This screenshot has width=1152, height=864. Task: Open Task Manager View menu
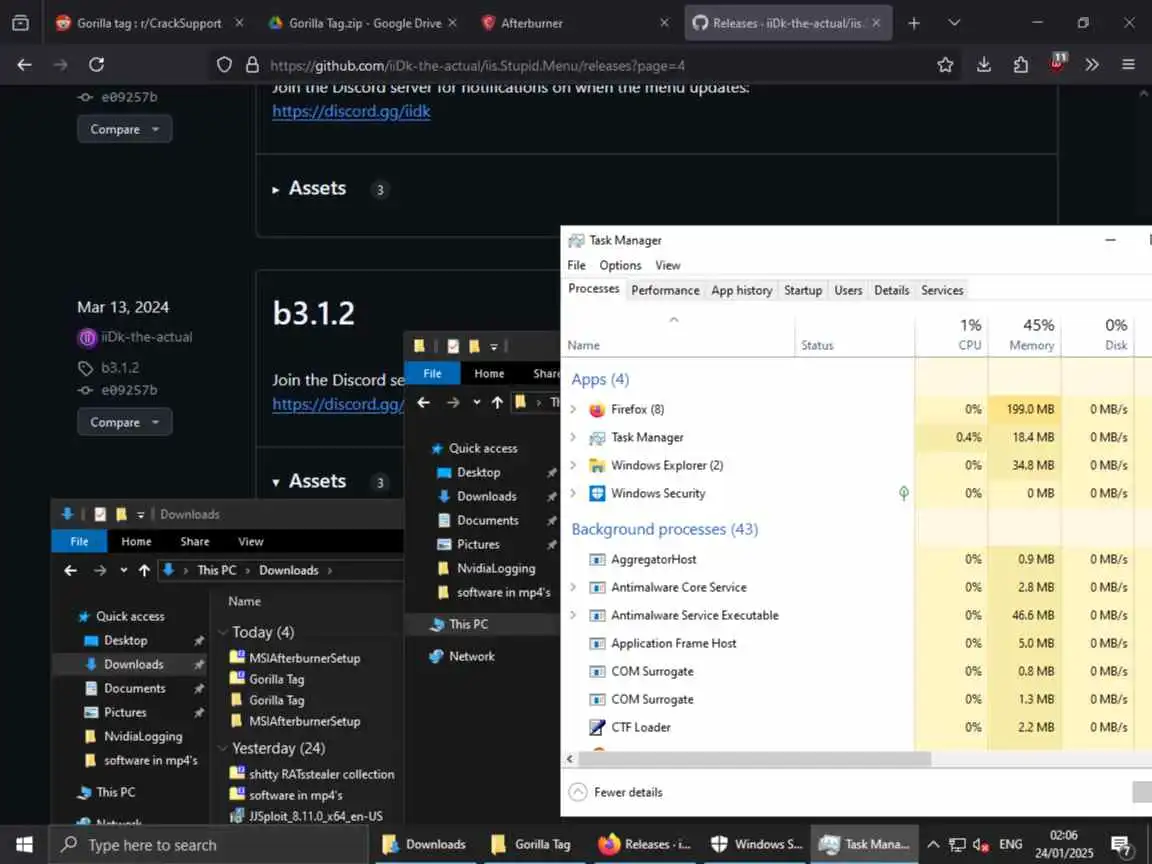point(668,265)
